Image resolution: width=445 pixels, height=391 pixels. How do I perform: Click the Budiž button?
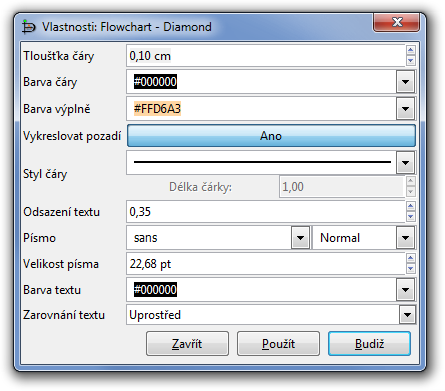[369, 344]
